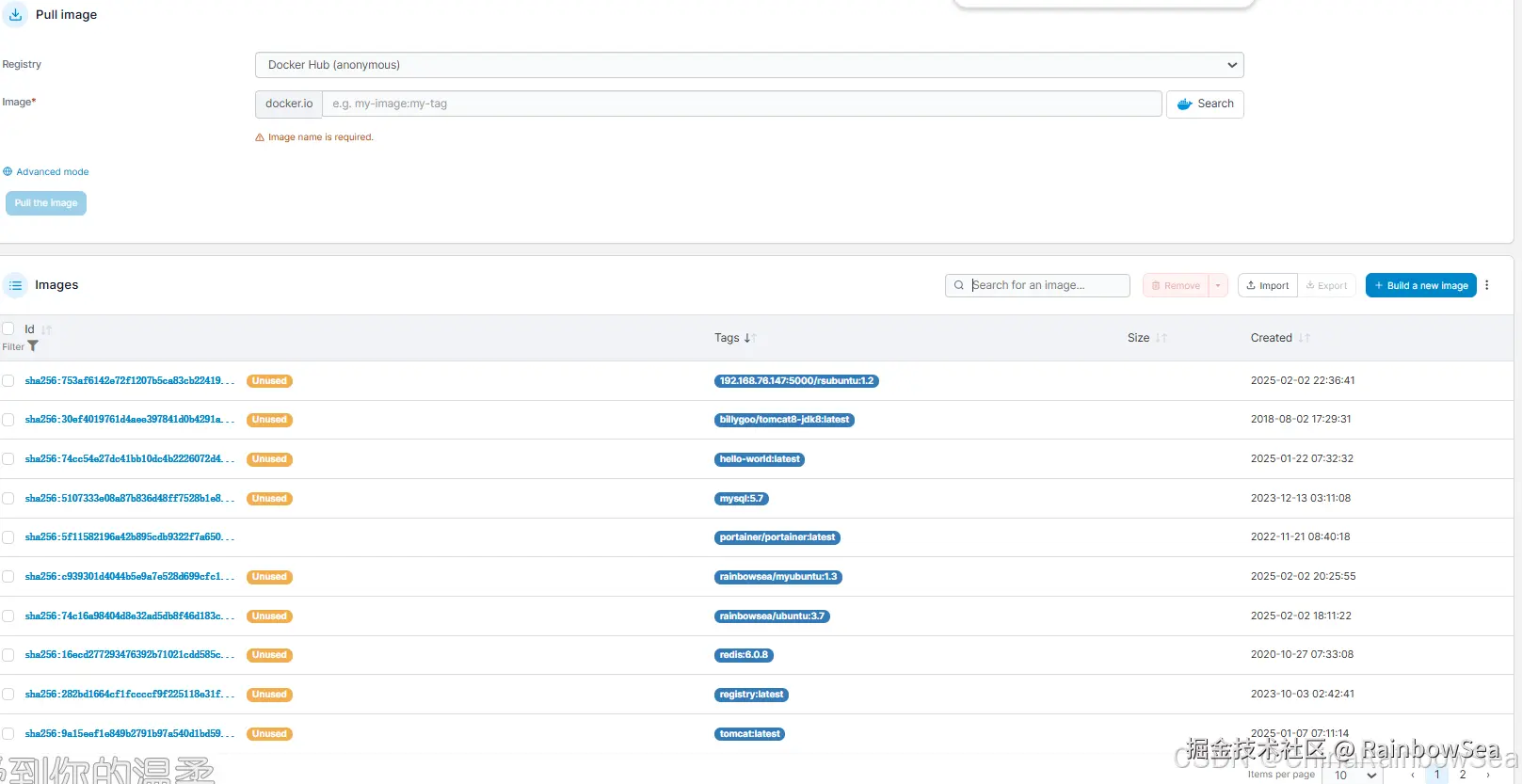This screenshot has height=784, width=1522.
Task: Check the mysql:5.7 row checkbox
Action: tap(8, 499)
